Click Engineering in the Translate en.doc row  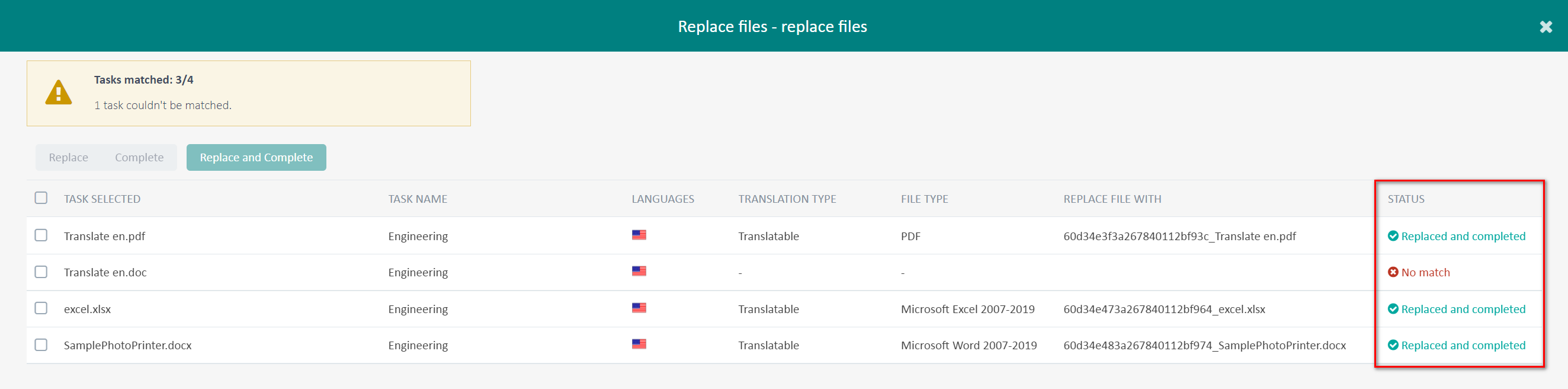pyautogui.click(x=418, y=273)
